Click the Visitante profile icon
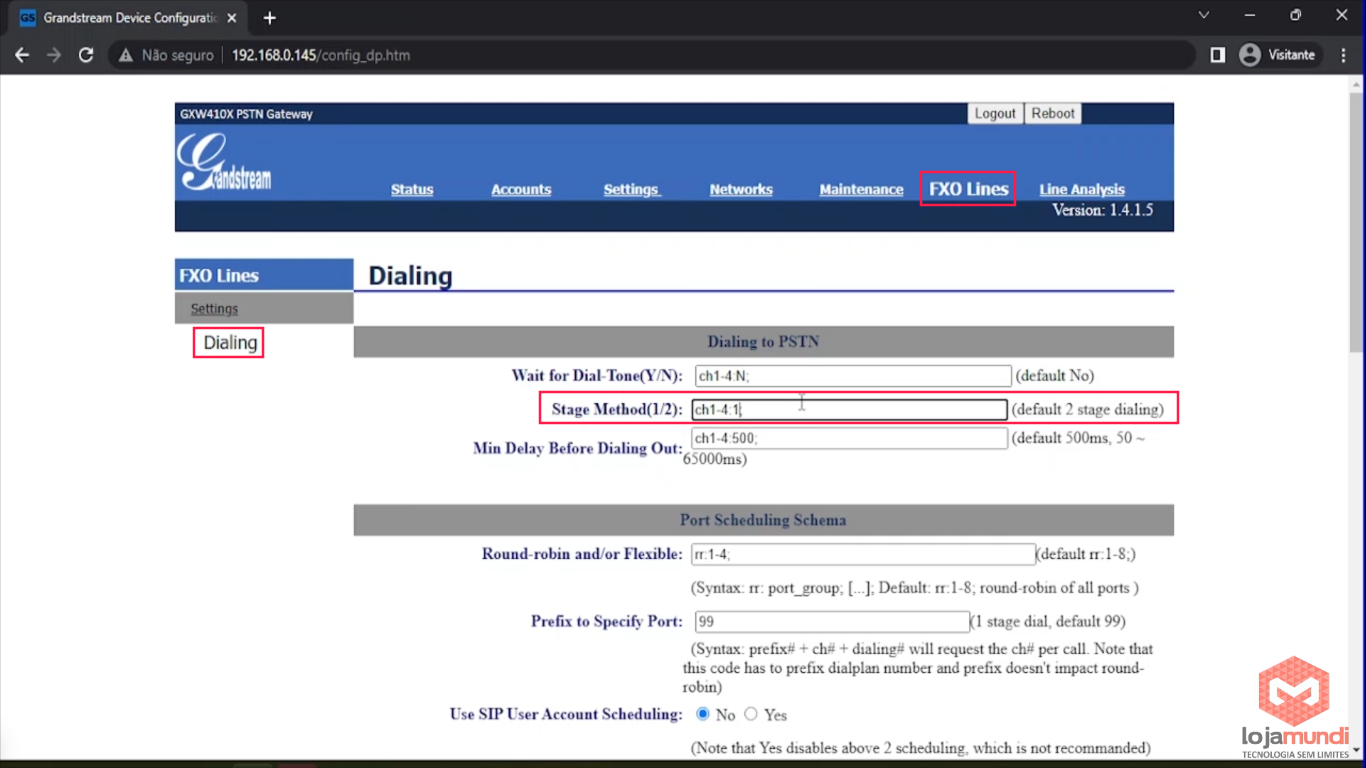Screen dimensions: 1366x768 1249,55
